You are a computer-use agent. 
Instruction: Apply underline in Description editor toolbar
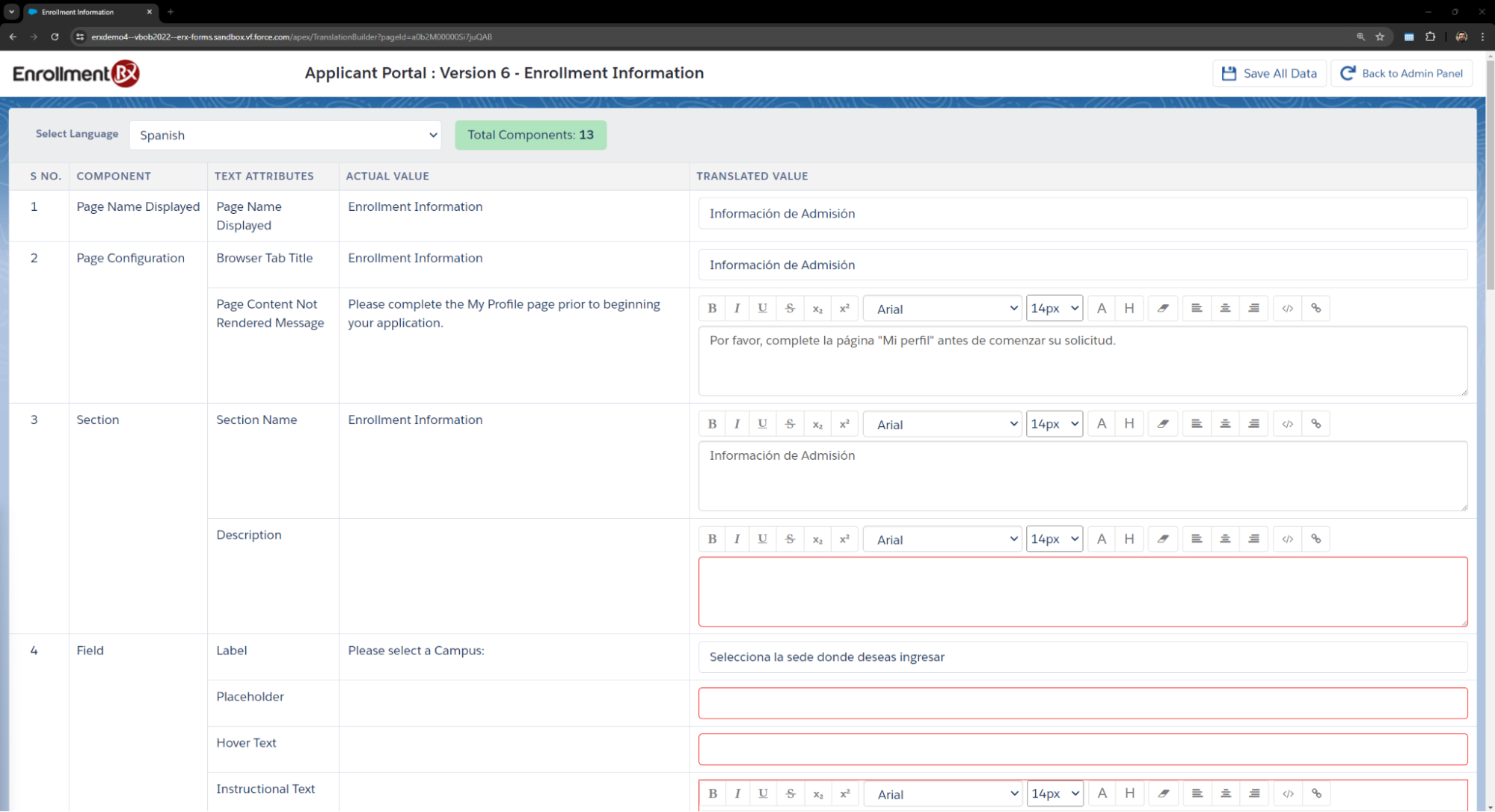[x=762, y=539]
